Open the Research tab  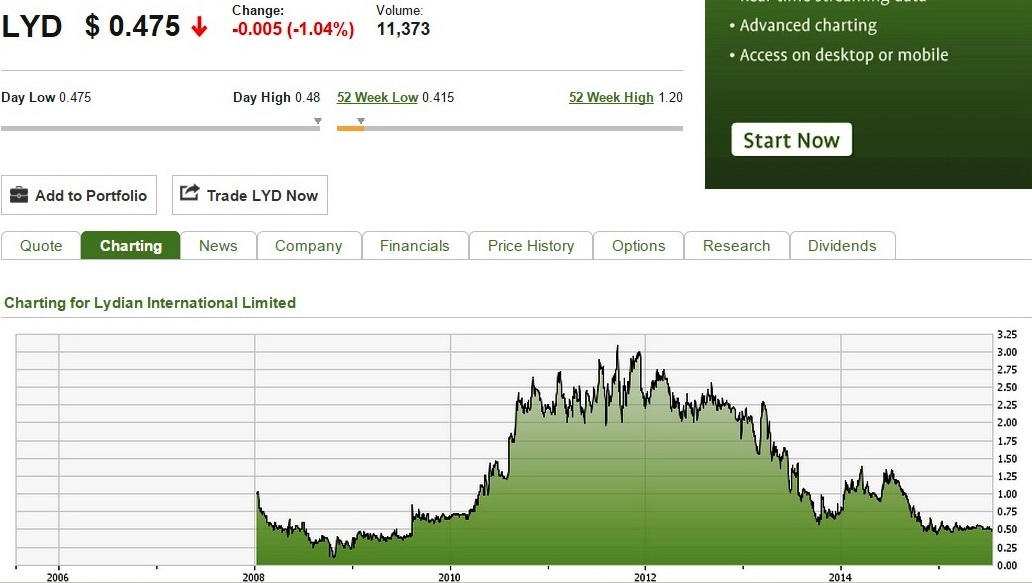coord(736,245)
